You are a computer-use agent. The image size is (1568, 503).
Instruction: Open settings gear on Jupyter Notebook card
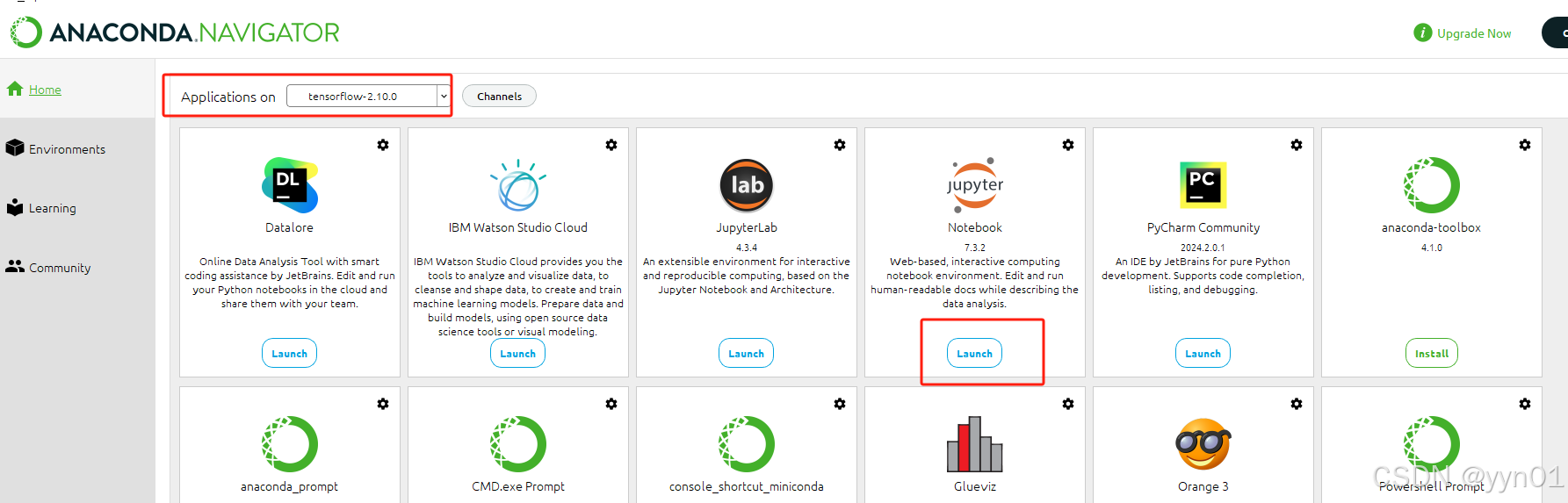point(1068,145)
